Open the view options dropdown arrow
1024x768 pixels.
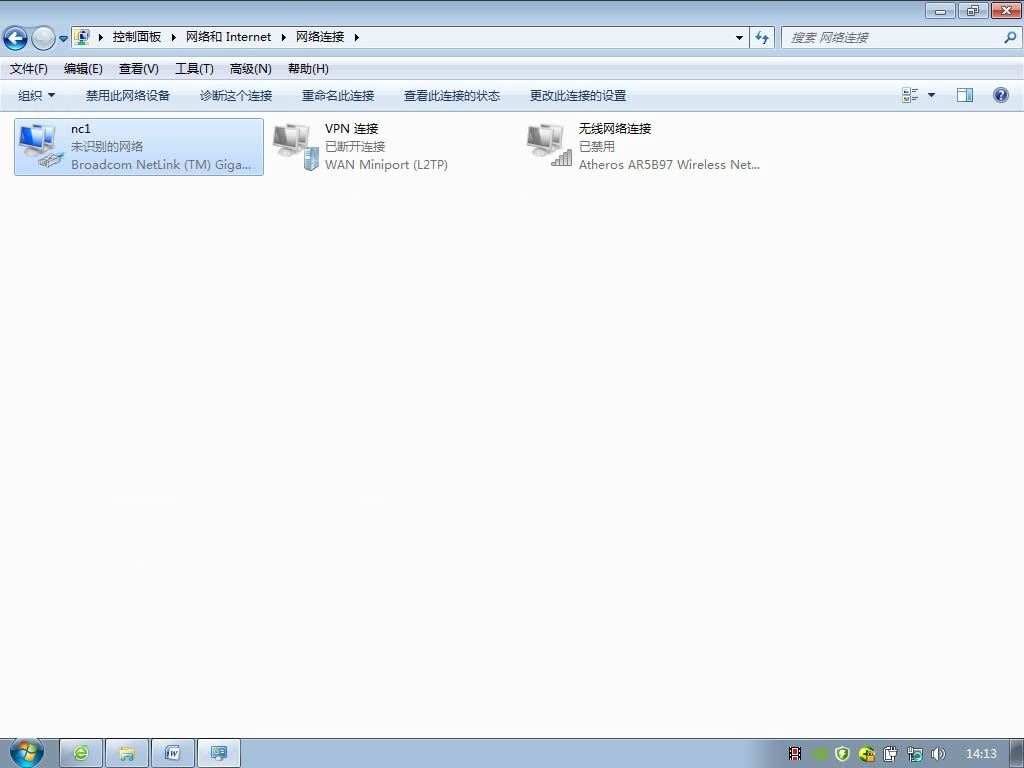(x=931, y=95)
